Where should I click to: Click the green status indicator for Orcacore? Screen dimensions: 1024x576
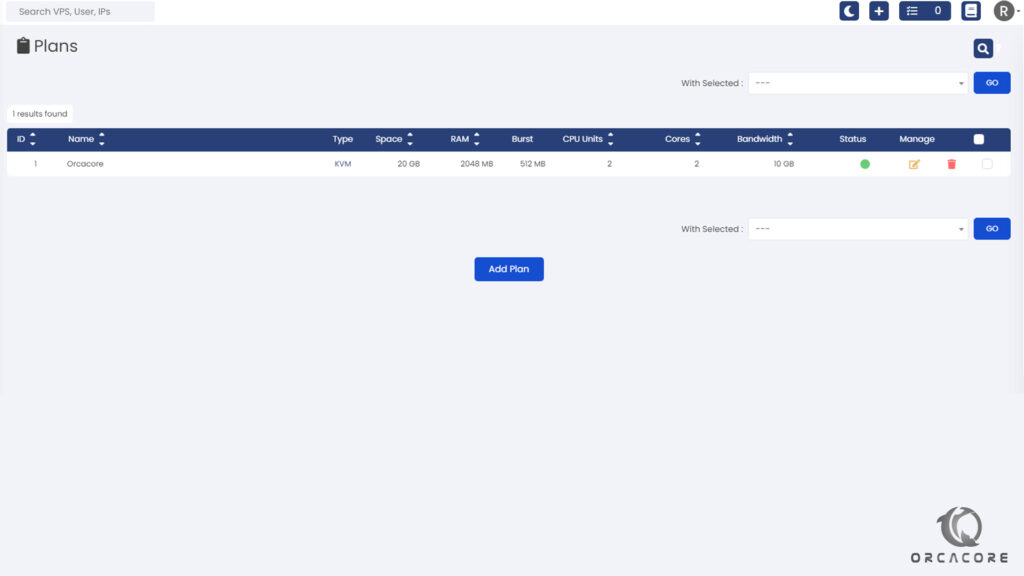tap(865, 164)
